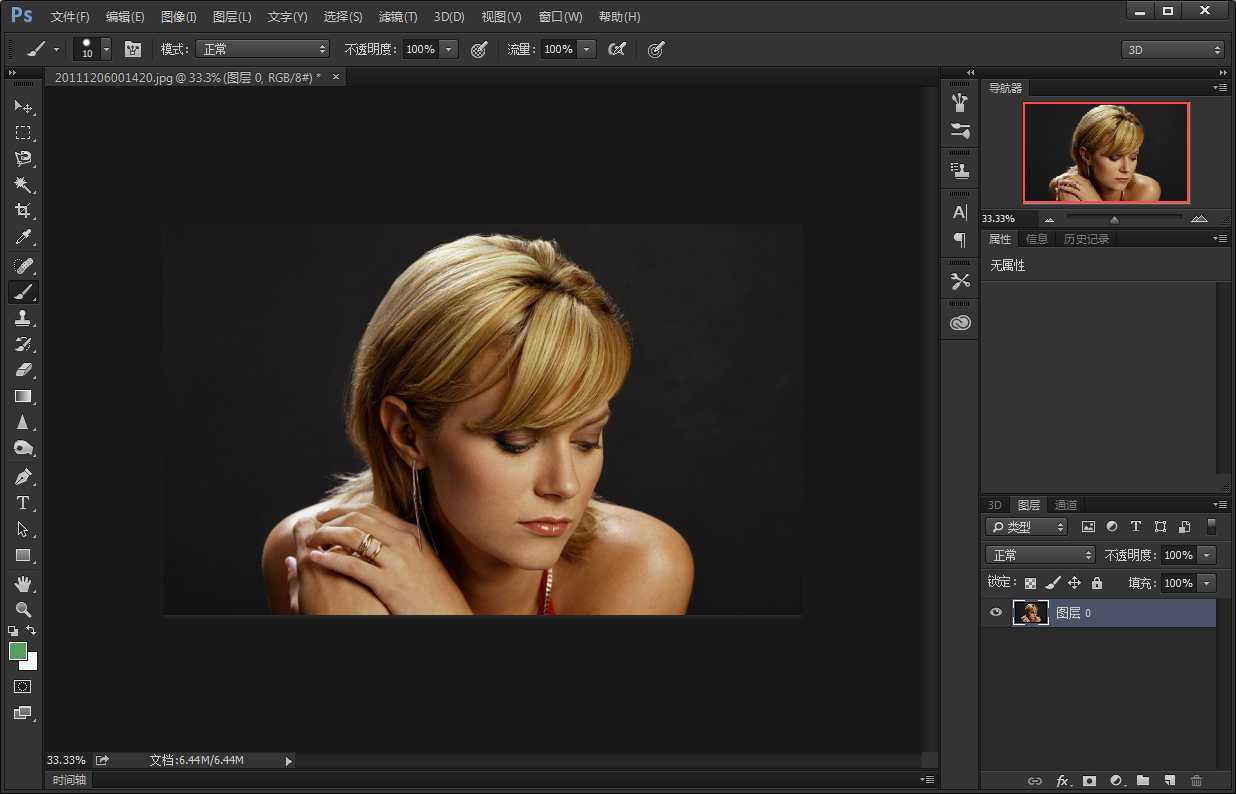
Task: Click the green foreground color swatch
Action: pyautogui.click(x=18, y=651)
